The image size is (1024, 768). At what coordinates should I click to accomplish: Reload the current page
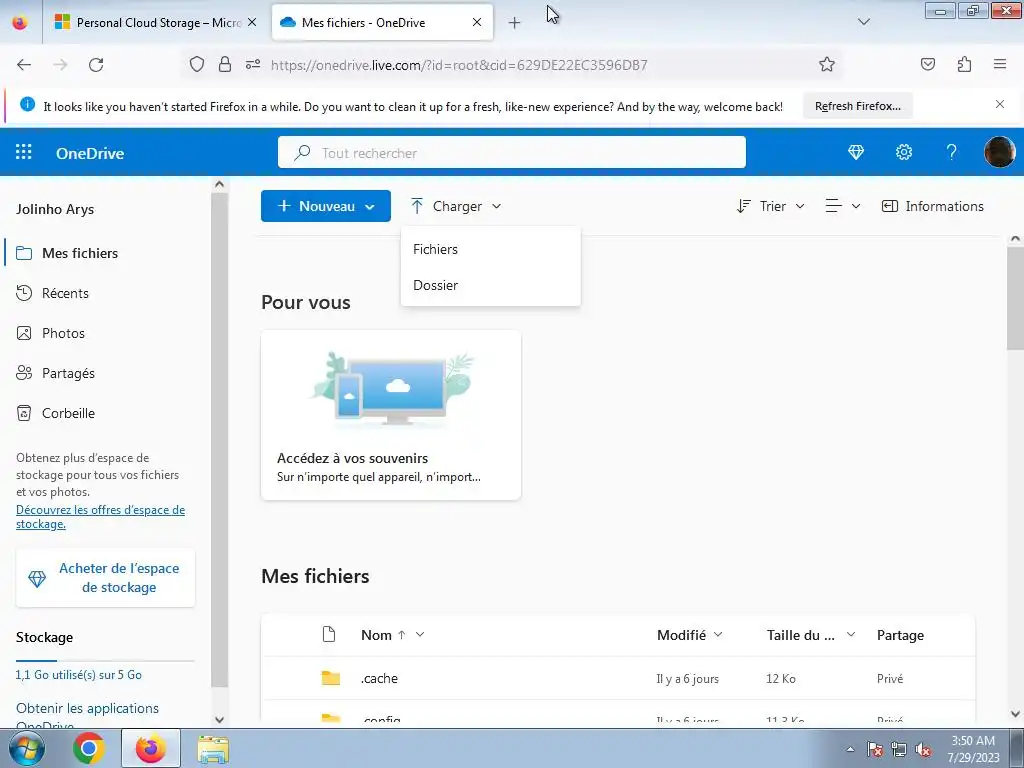coord(96,65)
